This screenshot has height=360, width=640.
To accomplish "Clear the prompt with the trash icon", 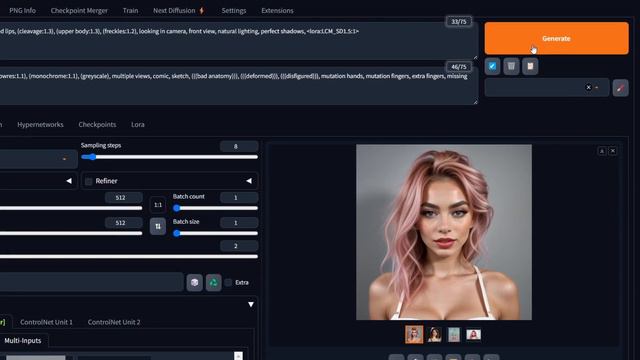I will [511, 66].
